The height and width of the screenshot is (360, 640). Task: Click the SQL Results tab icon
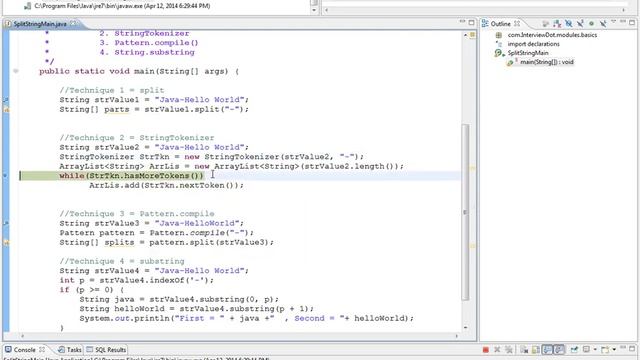90,350
